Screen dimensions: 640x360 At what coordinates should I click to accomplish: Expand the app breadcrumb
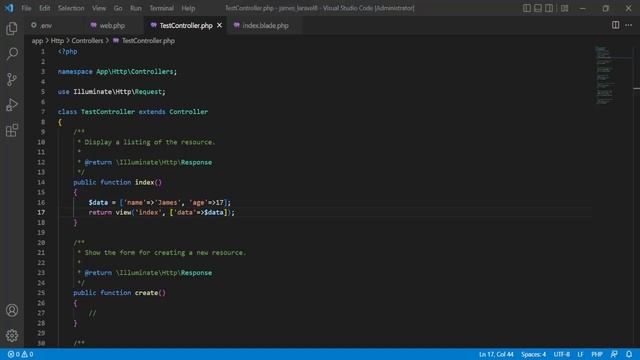pyautogui.click(x=37, y=41)
